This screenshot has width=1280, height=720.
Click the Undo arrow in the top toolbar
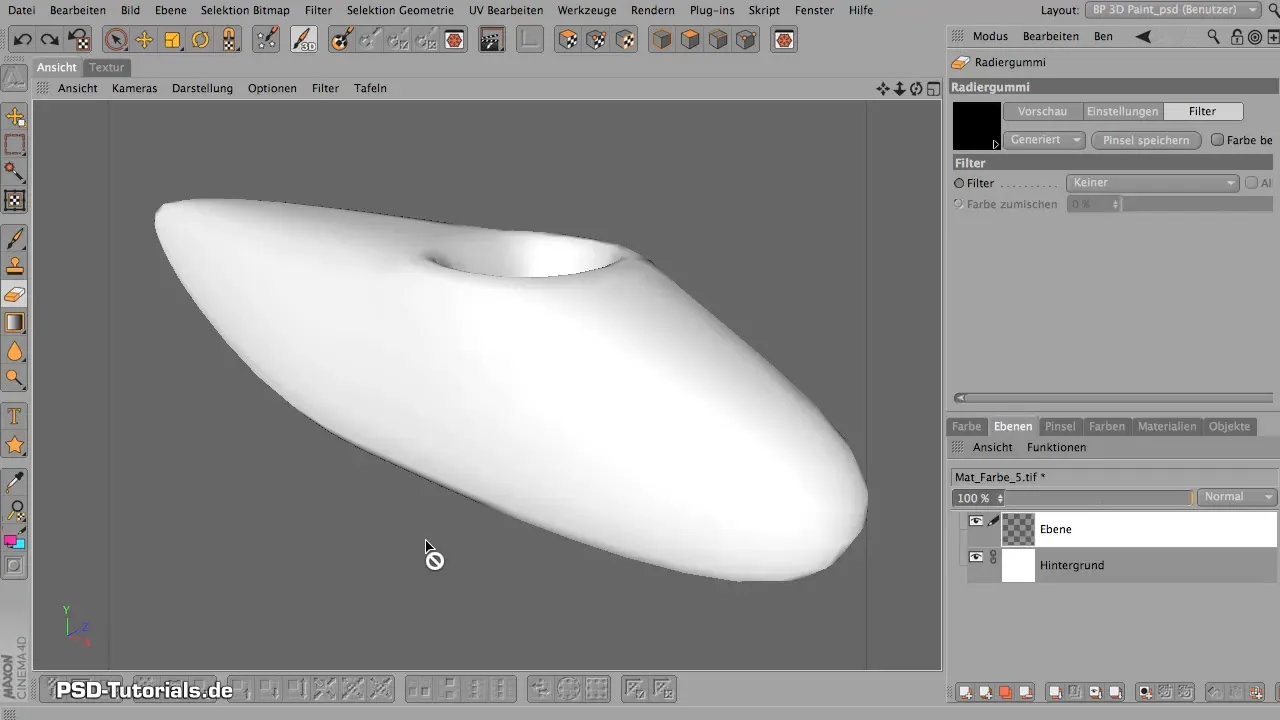22,40
